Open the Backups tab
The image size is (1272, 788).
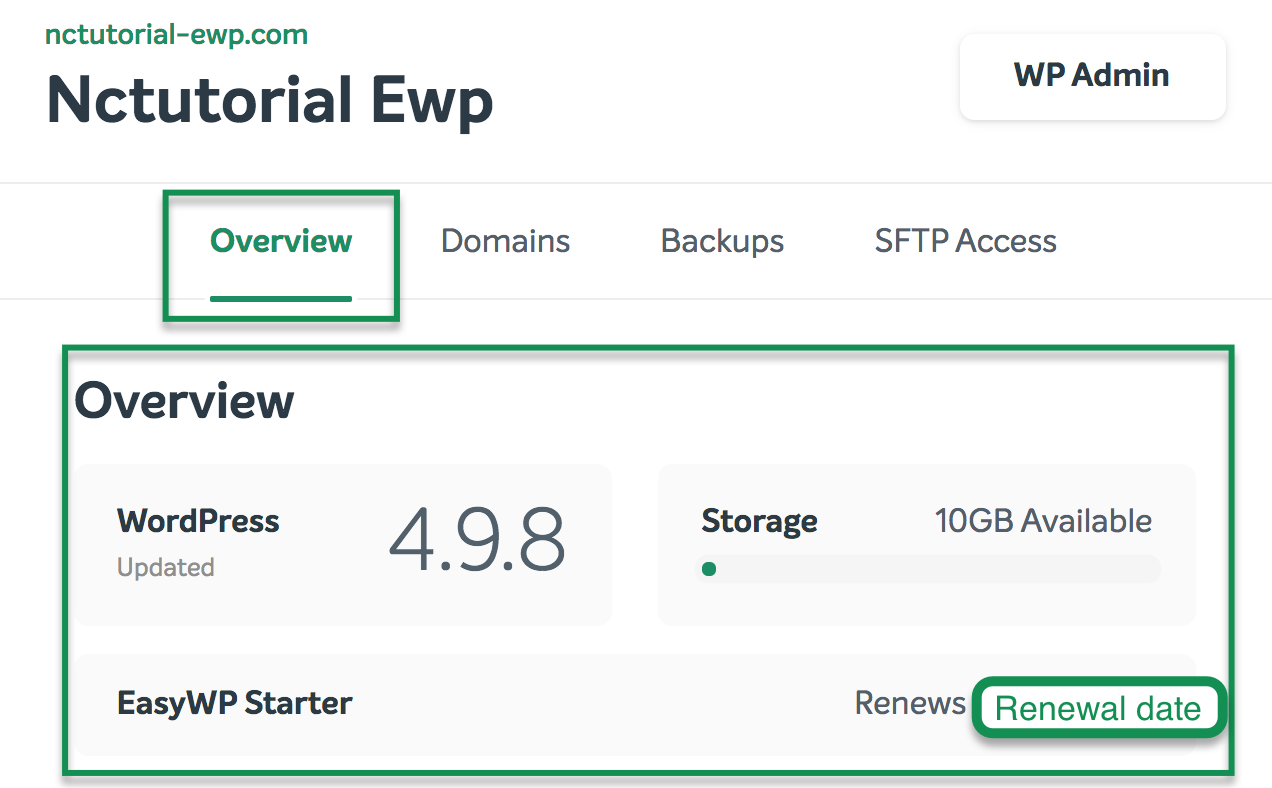click(x=722, y=241)
